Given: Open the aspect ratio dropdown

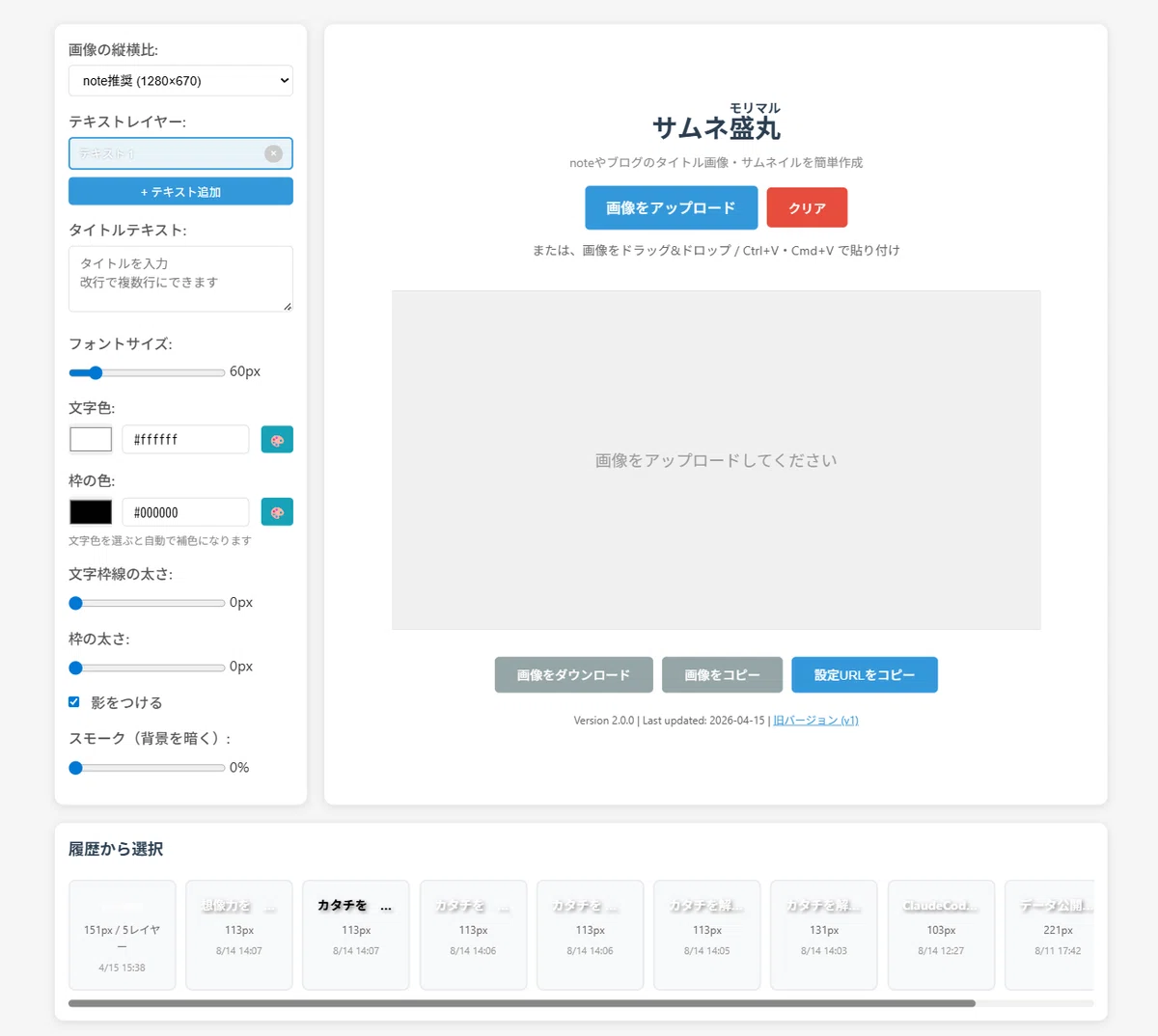Looking at the screenshot, I should (x=180, y=81).
